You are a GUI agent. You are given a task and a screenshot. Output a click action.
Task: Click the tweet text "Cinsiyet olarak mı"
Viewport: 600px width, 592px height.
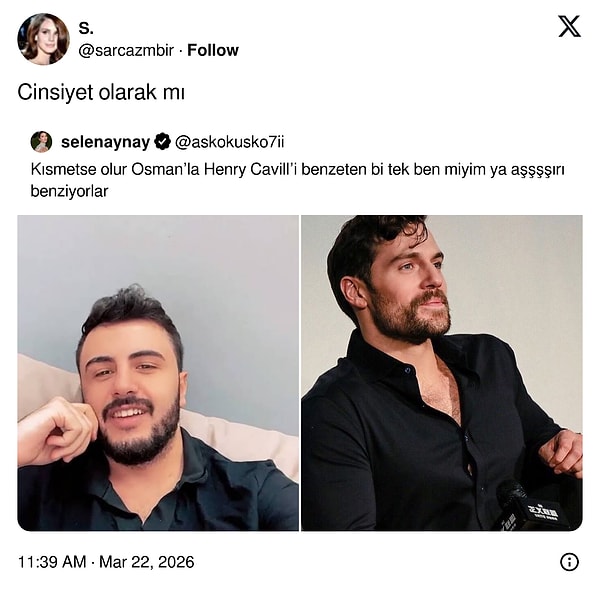pyautogui.click(x=102, y=92)
